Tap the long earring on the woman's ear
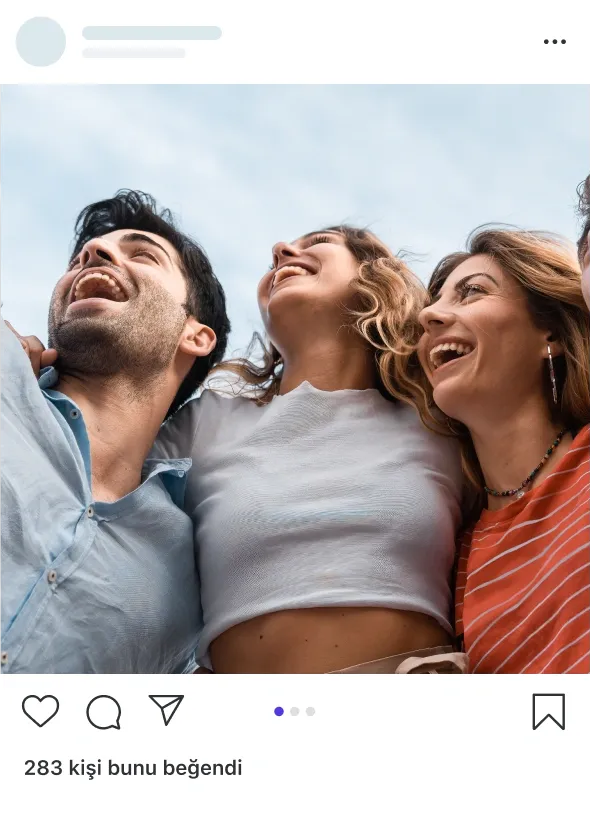 552,373
